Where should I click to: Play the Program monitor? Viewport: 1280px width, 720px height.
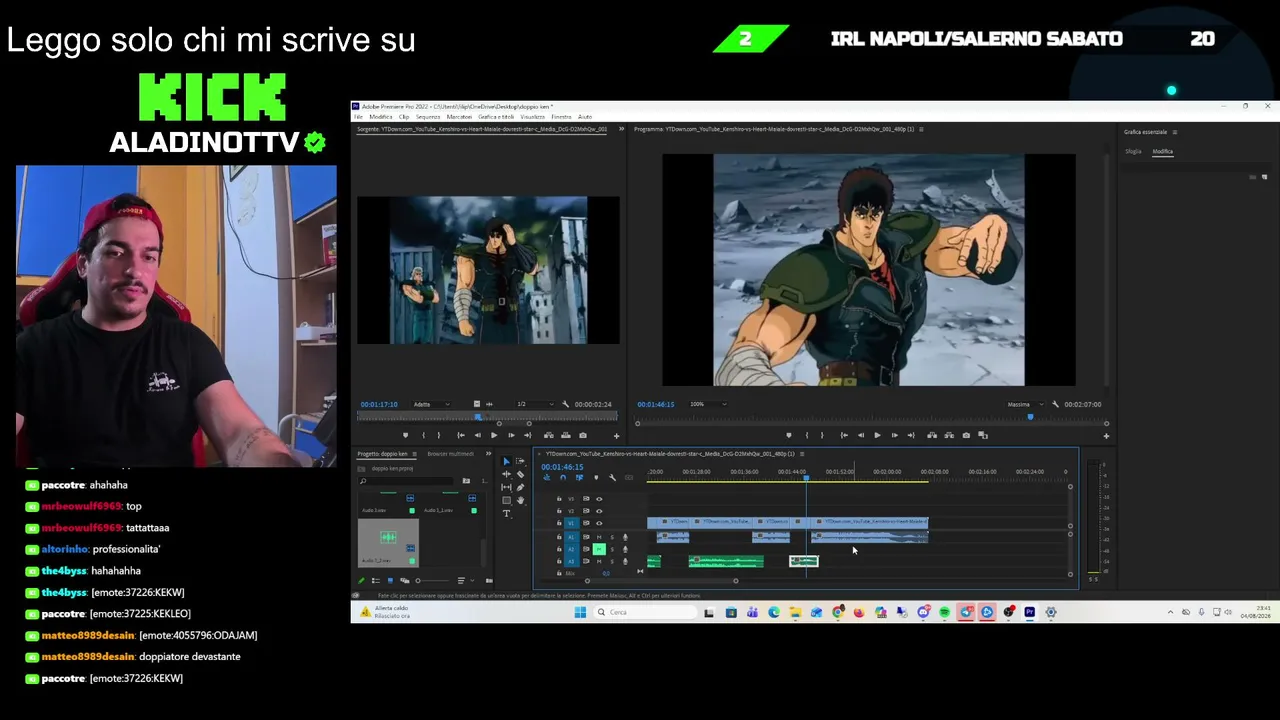click(877, 435)
